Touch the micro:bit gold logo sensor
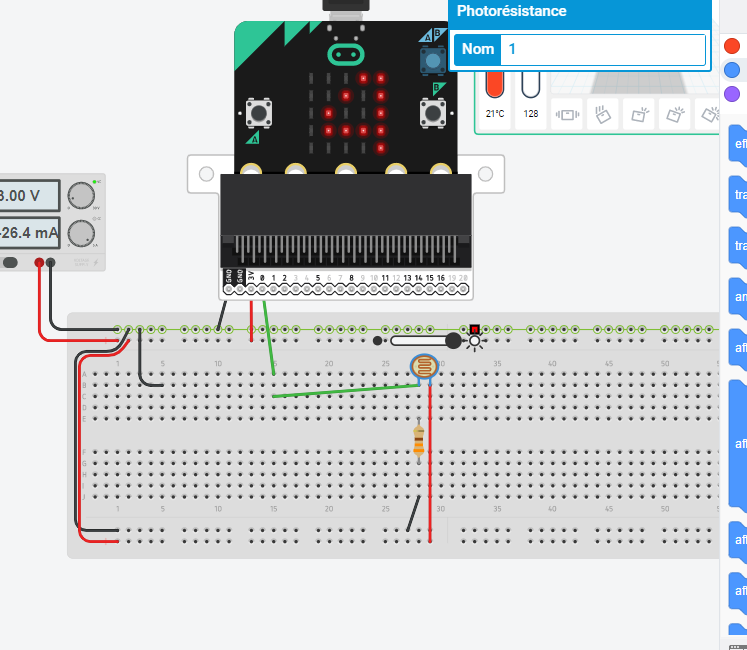 [346, 55]
